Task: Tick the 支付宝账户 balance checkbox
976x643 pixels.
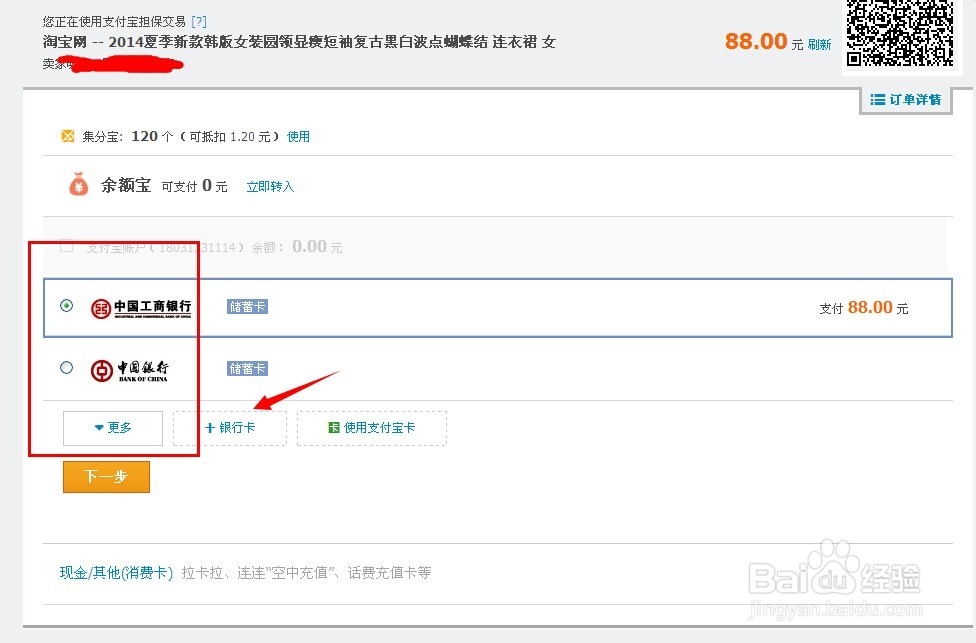Action: [67, 246]
